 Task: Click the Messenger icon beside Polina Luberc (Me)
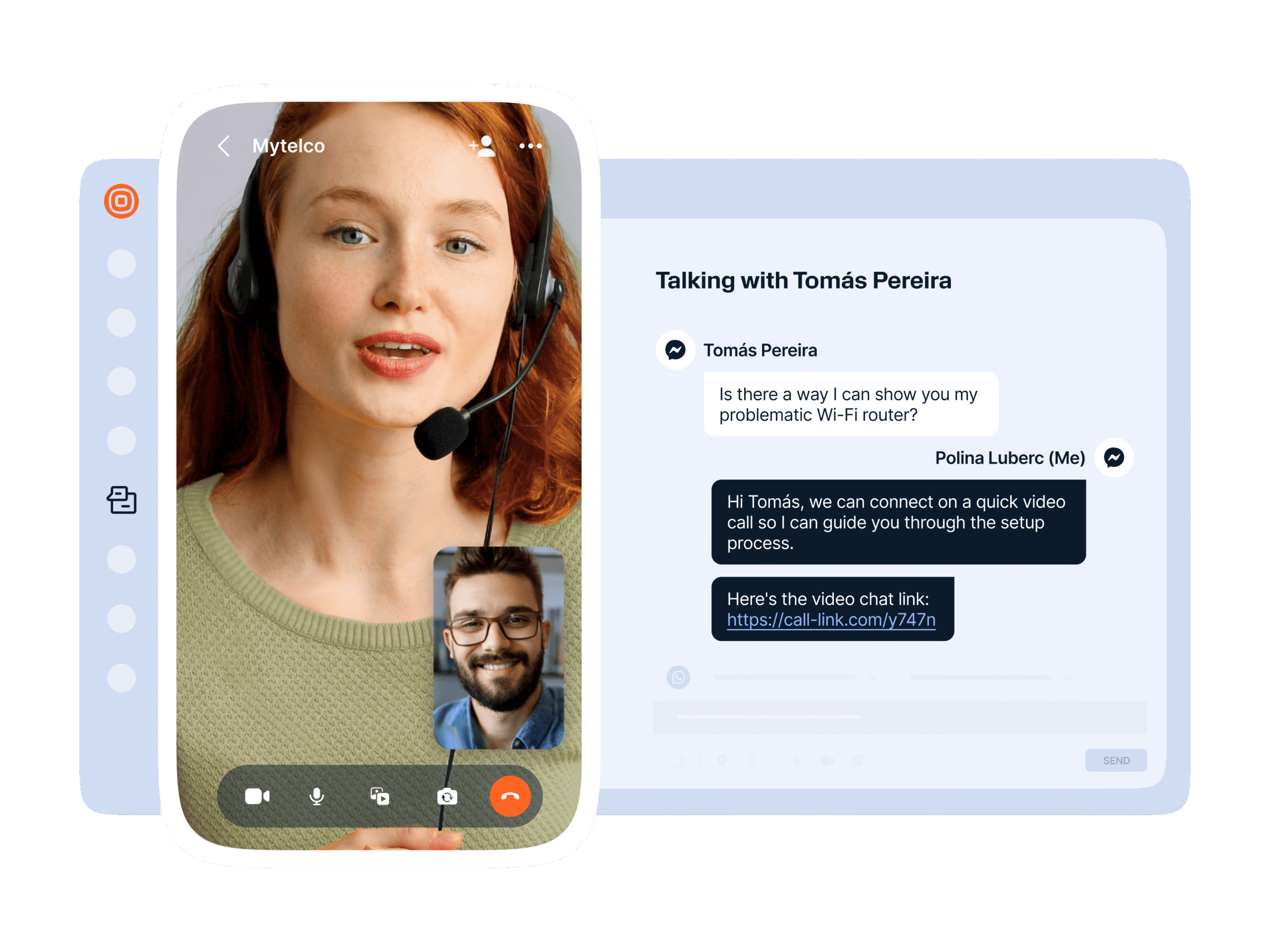(1114, 457)
